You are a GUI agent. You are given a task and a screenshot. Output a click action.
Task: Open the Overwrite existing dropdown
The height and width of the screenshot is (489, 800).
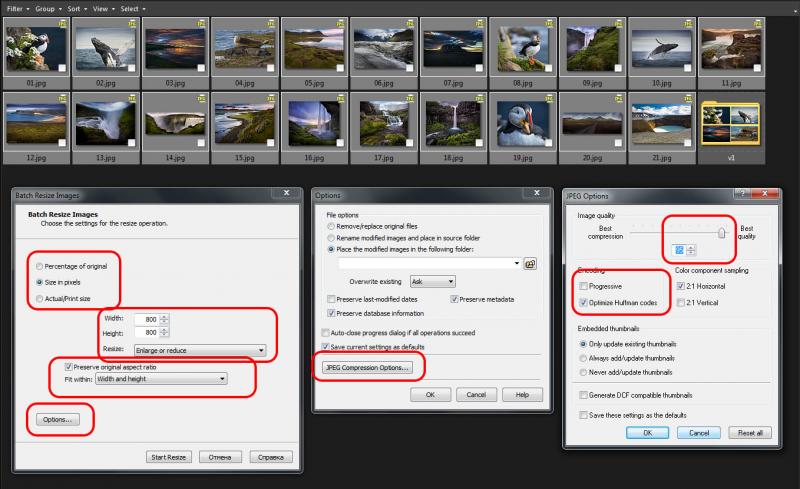point(433,281)
